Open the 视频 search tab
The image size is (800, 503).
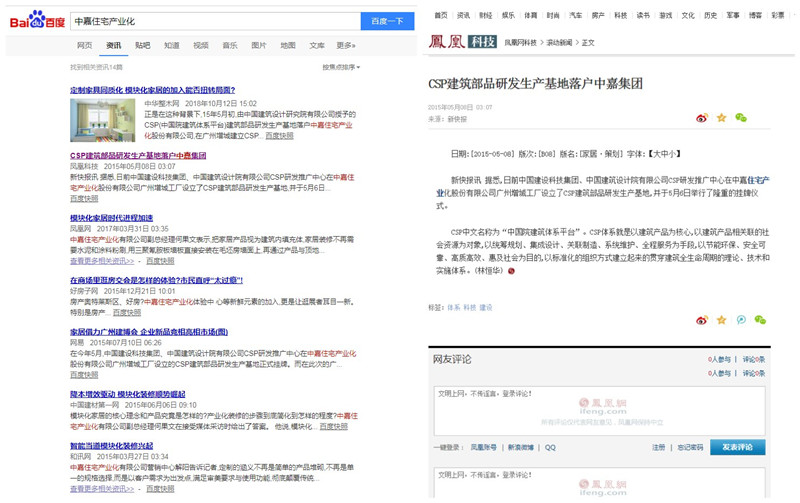tap(201, 45)
